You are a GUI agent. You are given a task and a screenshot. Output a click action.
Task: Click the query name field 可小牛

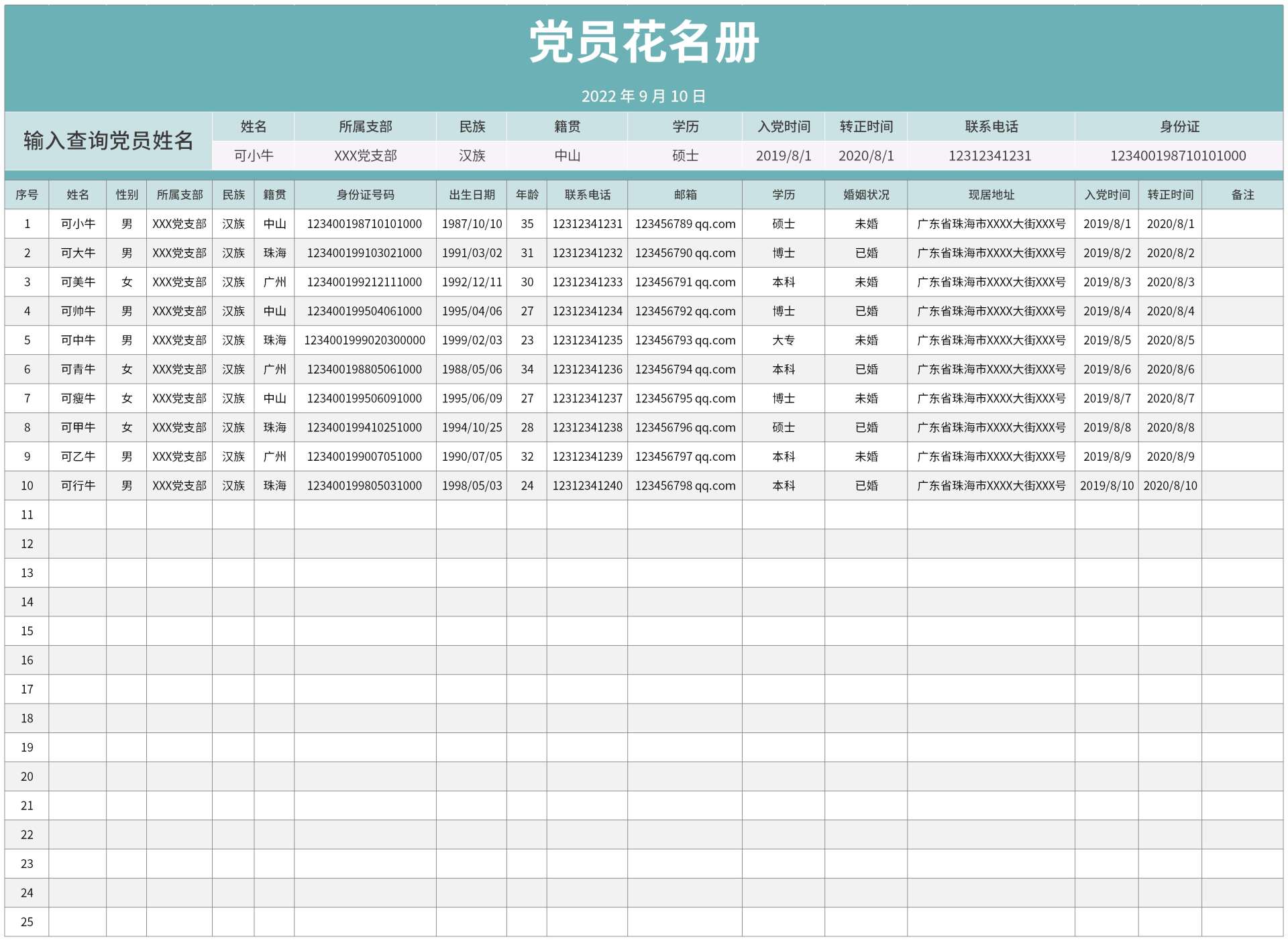[x=254, y=156]
